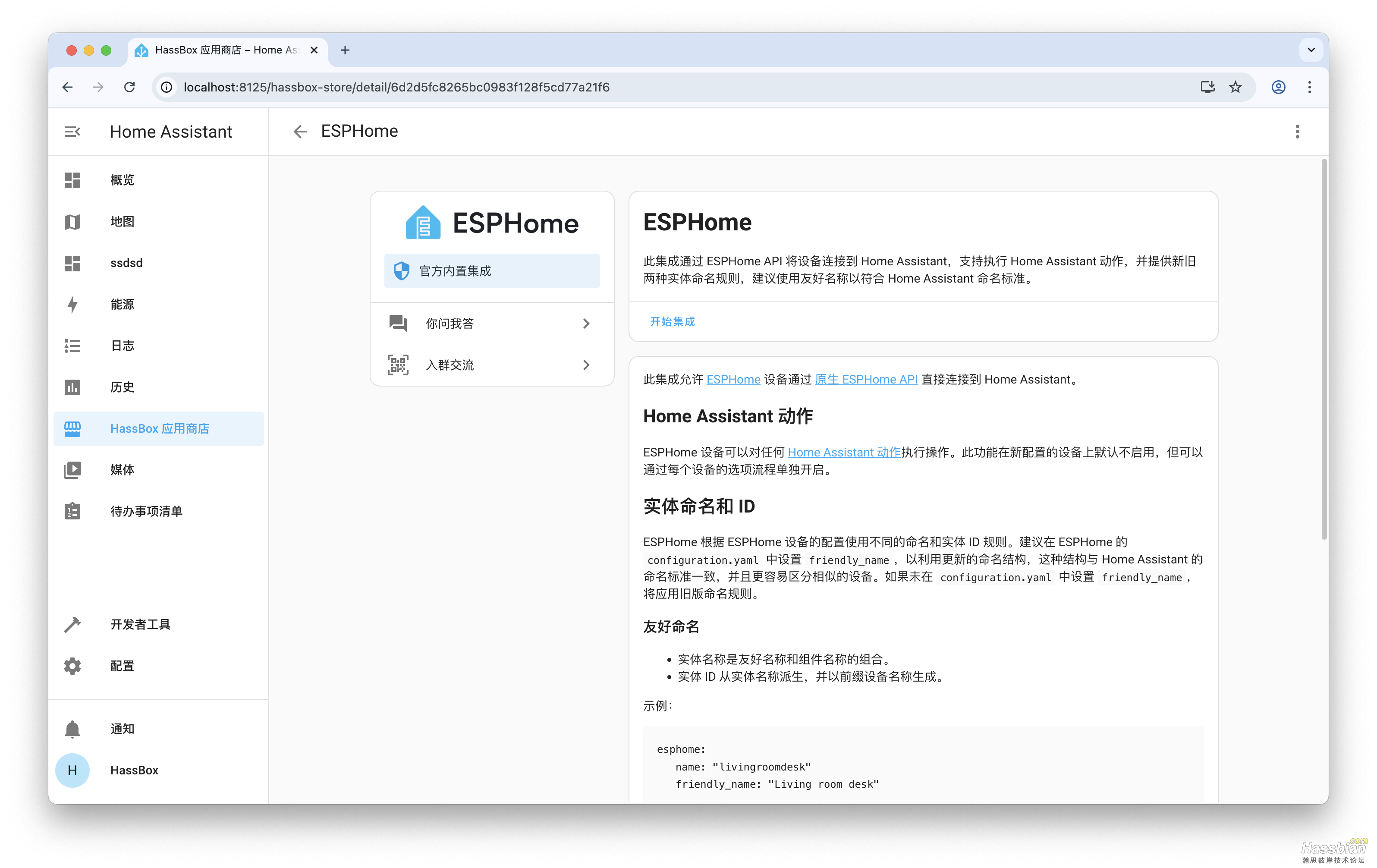Select the 概览 sidebar item
1377x868 pixels.
click(x=158, y=180)
